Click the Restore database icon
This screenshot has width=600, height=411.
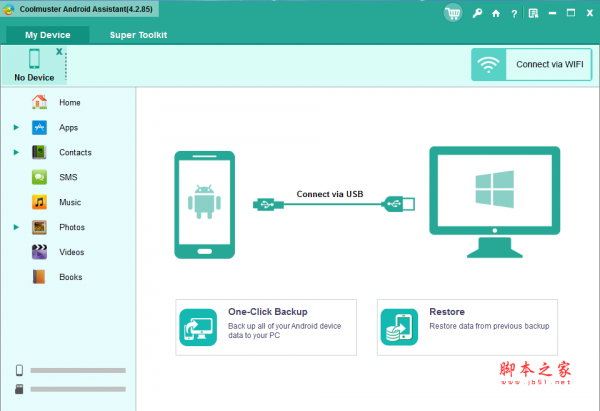(x=399, y=327)
